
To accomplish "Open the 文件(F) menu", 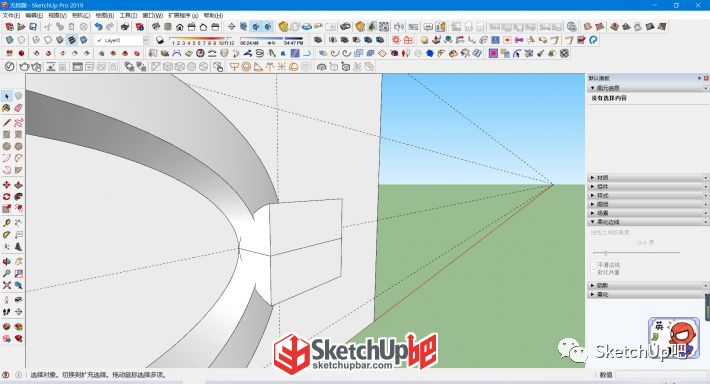I will click(11, 15).
